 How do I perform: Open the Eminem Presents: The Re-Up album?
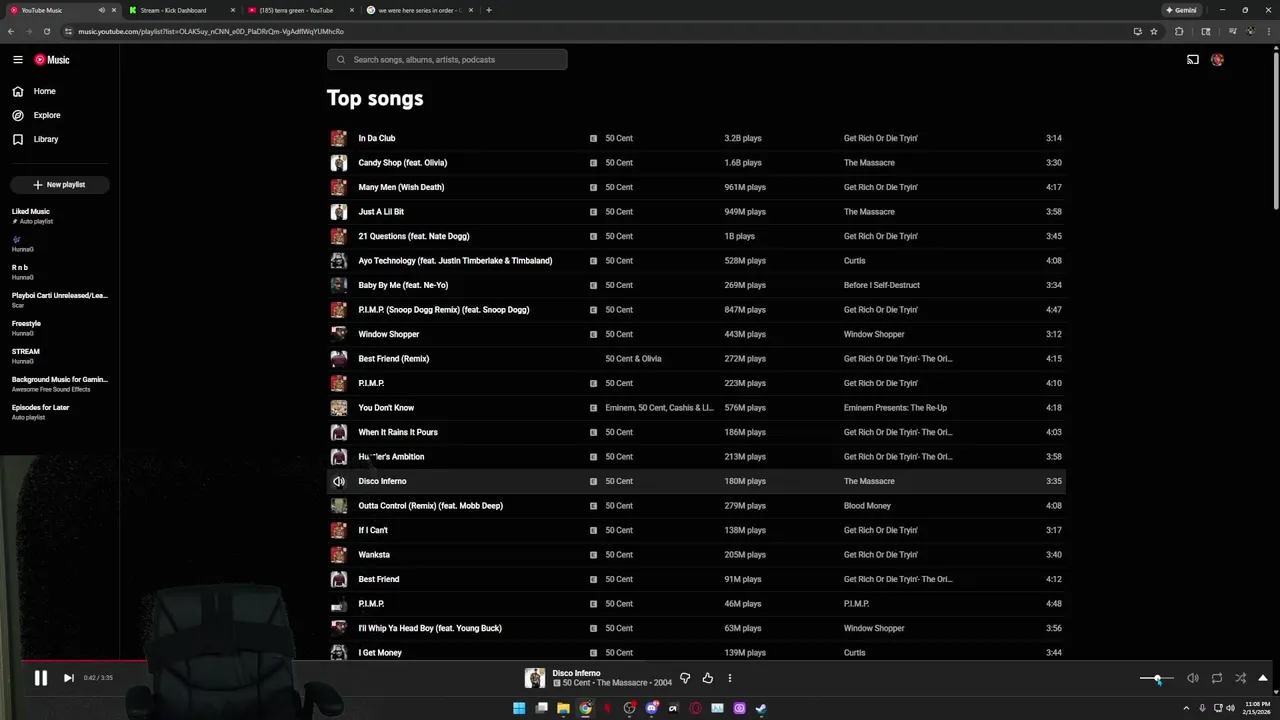(895, 408)
